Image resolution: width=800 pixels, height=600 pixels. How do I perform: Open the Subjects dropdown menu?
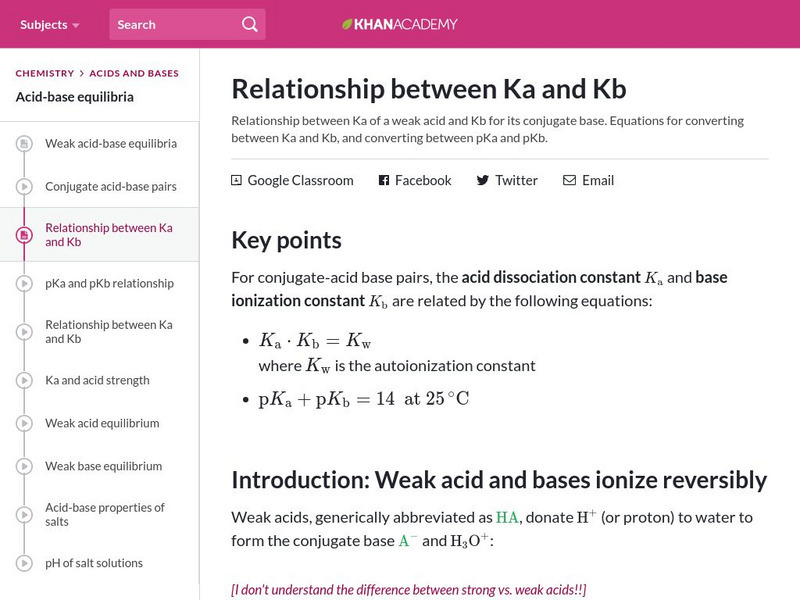pyautogui.click(x=49, y=24)
